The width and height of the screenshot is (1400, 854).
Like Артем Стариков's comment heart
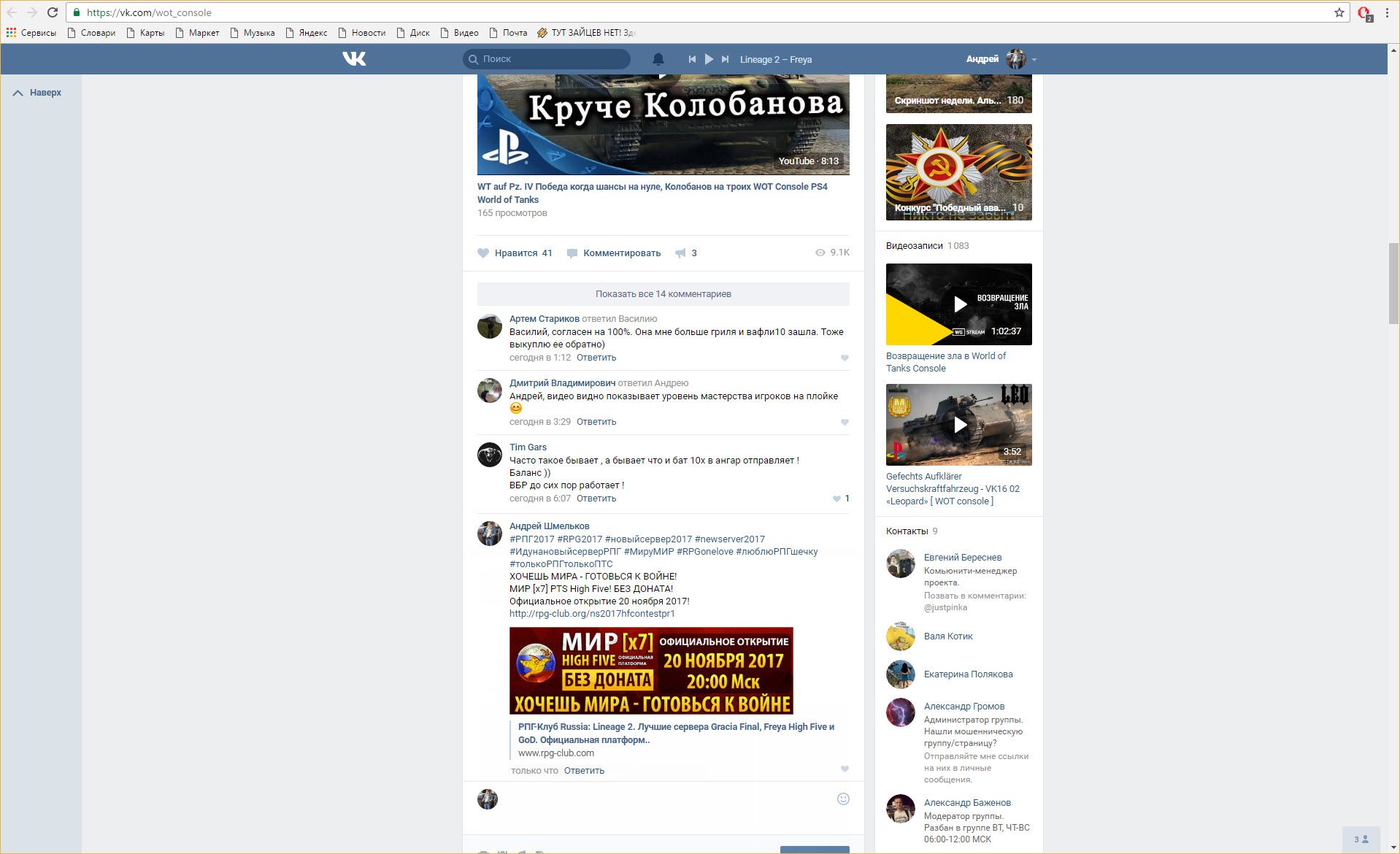pos(845,358)
